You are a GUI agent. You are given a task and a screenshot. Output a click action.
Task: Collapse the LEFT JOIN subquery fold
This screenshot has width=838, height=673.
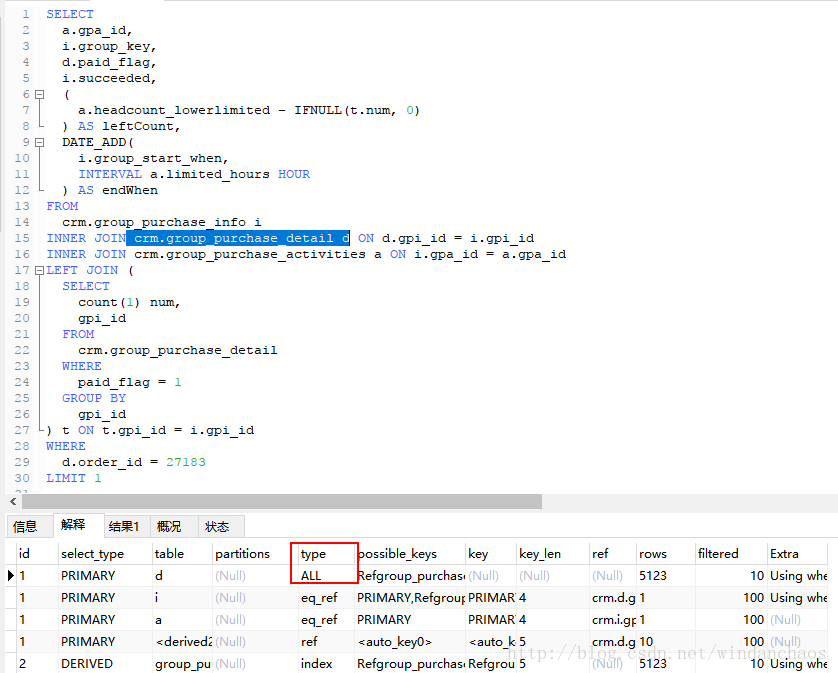pos(39,270)
